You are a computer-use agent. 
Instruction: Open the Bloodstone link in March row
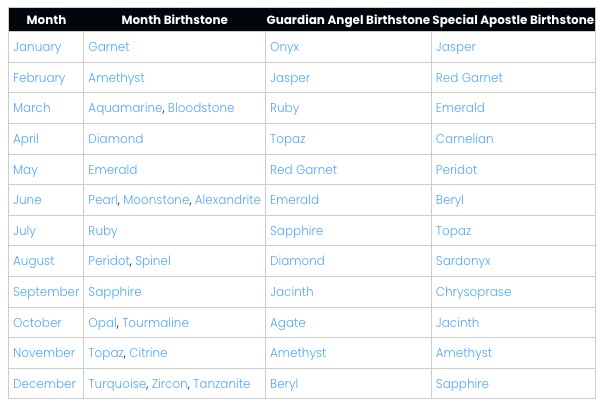[201, 108]
